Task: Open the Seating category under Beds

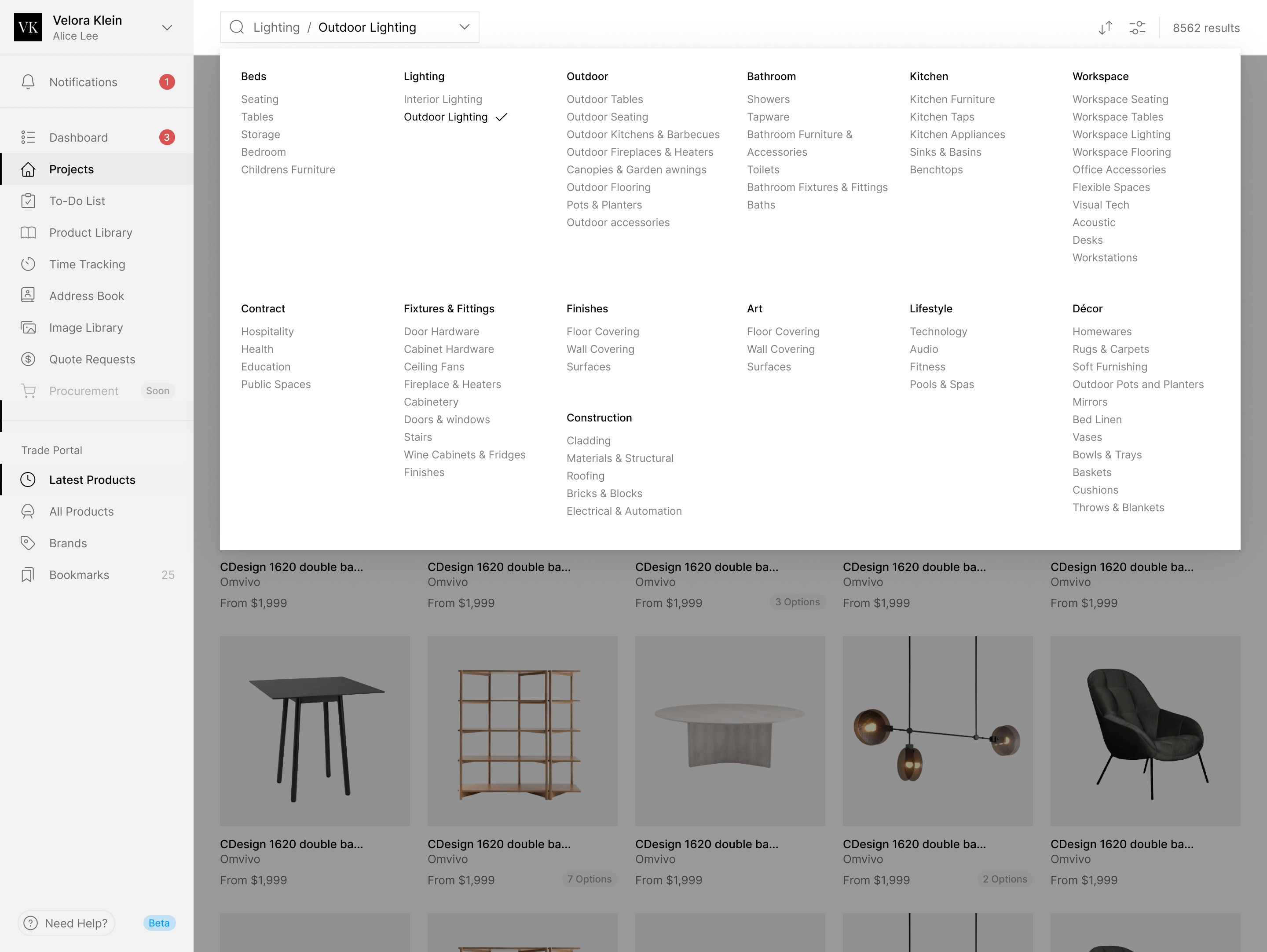Action: click(x=260, y=99)
